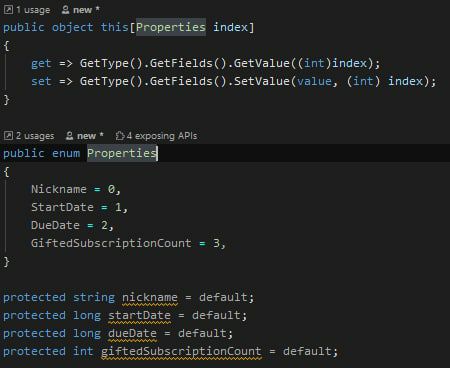Click the puzzle icon beside 'exposing APIs'
This screenshot has width=450, height=368.
(120, 136)
